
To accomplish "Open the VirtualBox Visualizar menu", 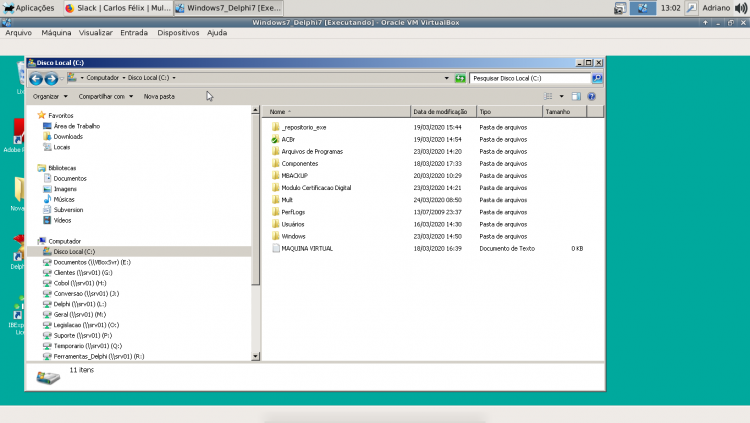I will 96,33.
